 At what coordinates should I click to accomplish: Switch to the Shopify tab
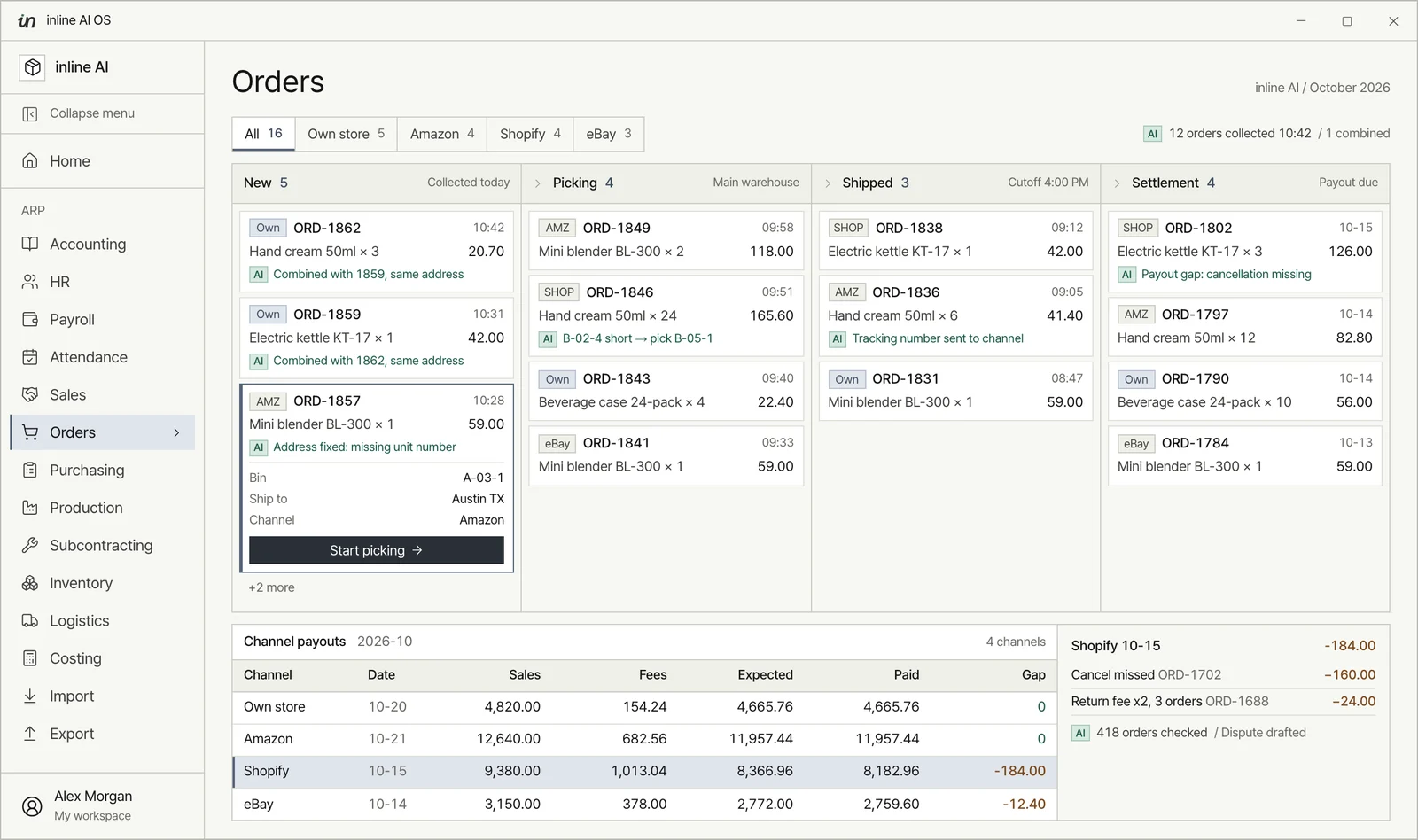pyautogui.click(x=530, y=134)
